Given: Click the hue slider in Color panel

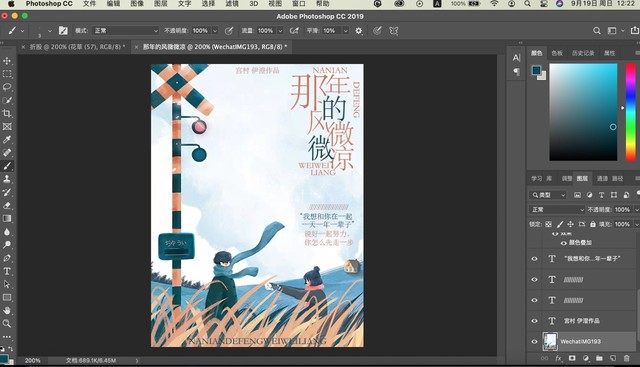Looking at the screenshot, I should coord(631,112).
